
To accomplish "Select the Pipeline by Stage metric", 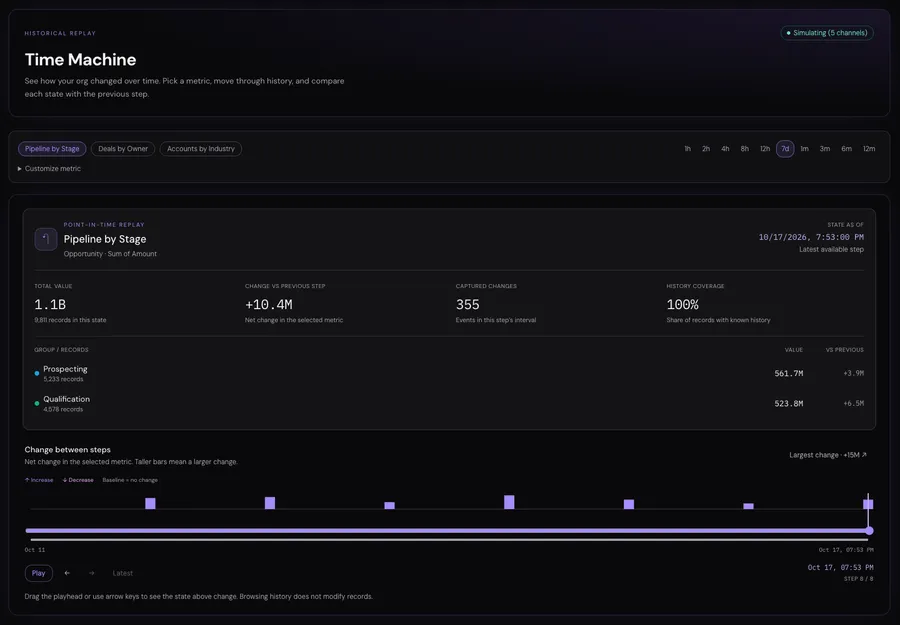I will [52, 149].
